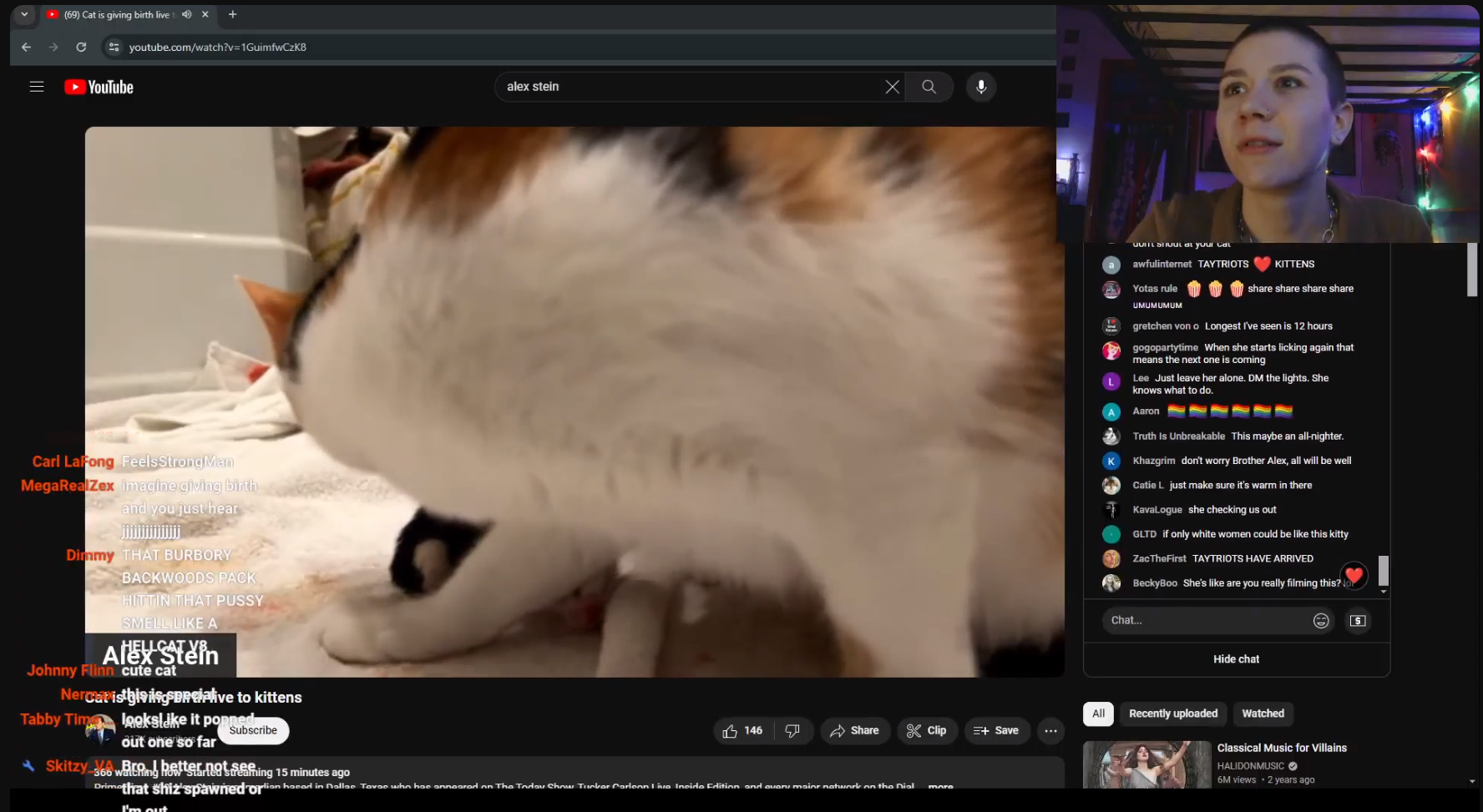Click Aaron's chat avatar
The height and width of the screenshot is (812, 1483).
point(1111,411)
